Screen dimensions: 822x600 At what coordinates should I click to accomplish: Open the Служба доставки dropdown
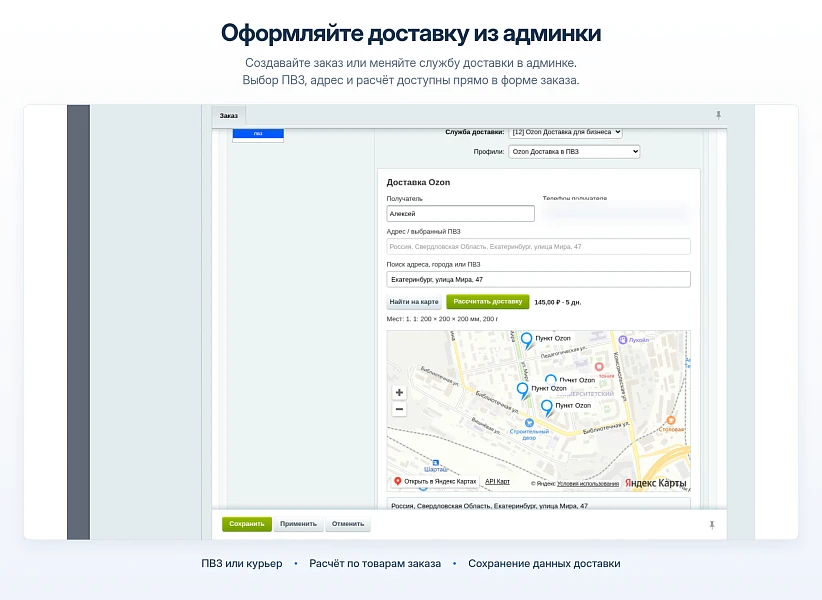(x=566, y=132)
